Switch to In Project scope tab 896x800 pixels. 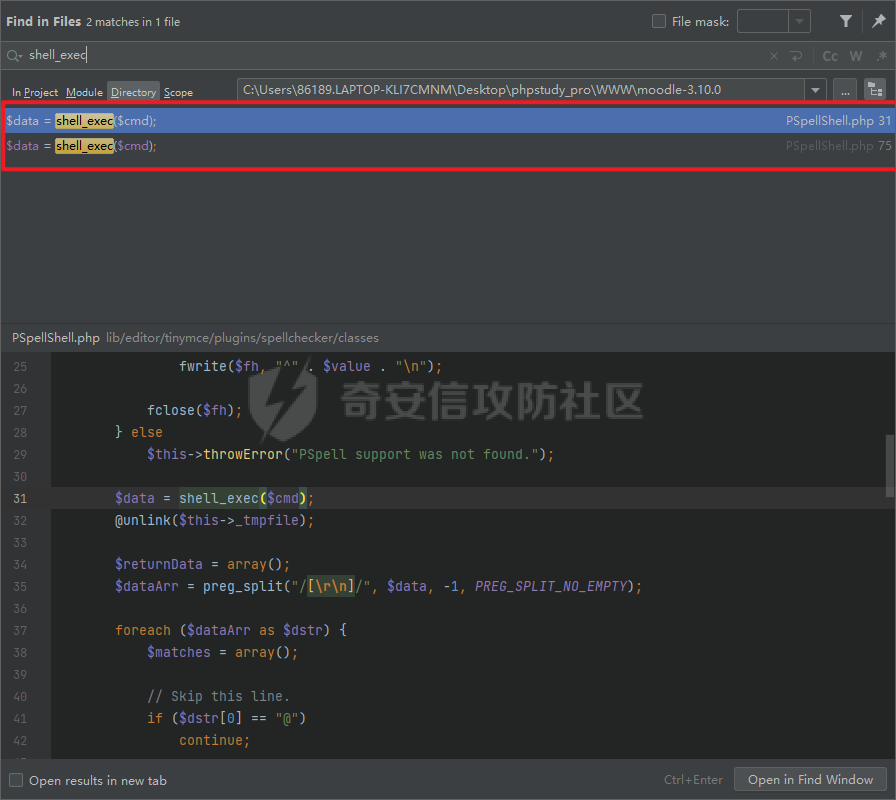pos(35,92)
